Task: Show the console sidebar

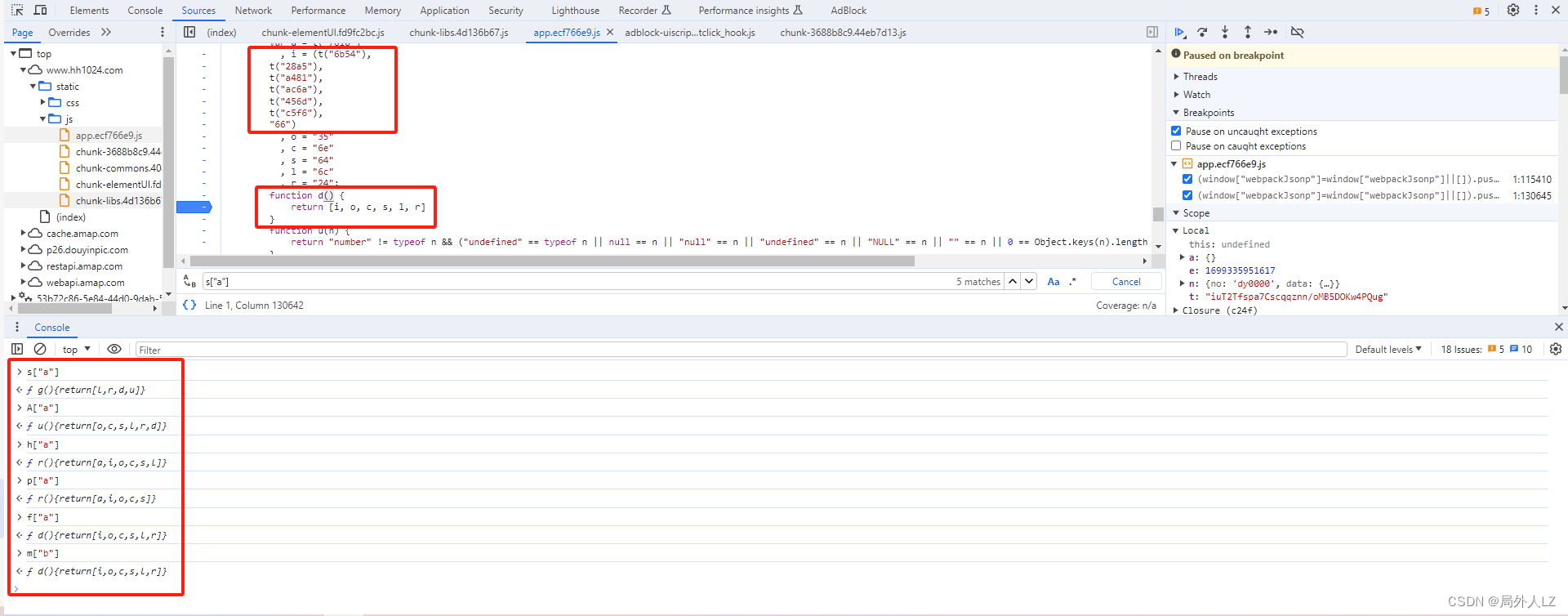Action: point(17,349)
